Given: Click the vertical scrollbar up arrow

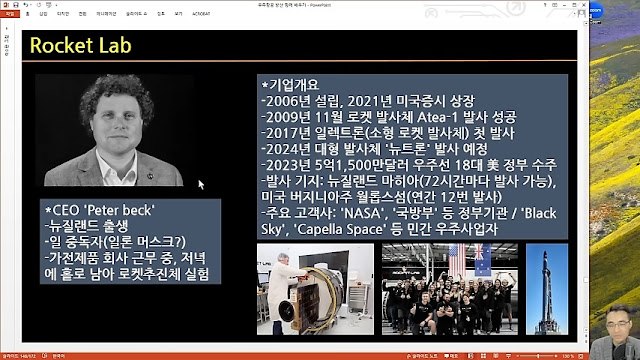Looking at the screenshot, I should pos(586,23).
